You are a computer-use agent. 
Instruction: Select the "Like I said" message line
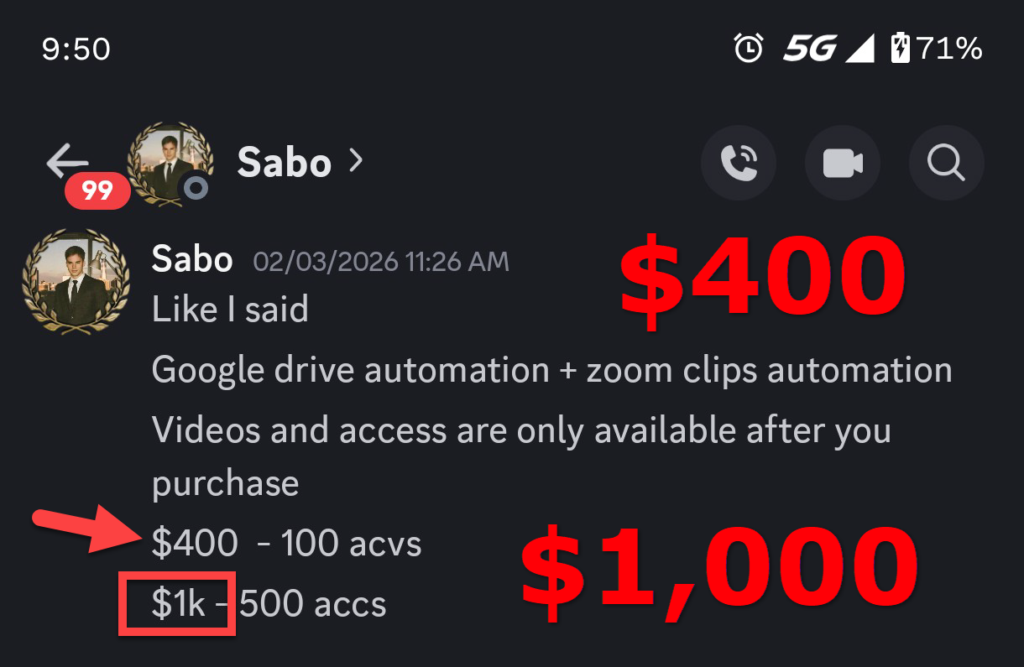tap(230, 310)
